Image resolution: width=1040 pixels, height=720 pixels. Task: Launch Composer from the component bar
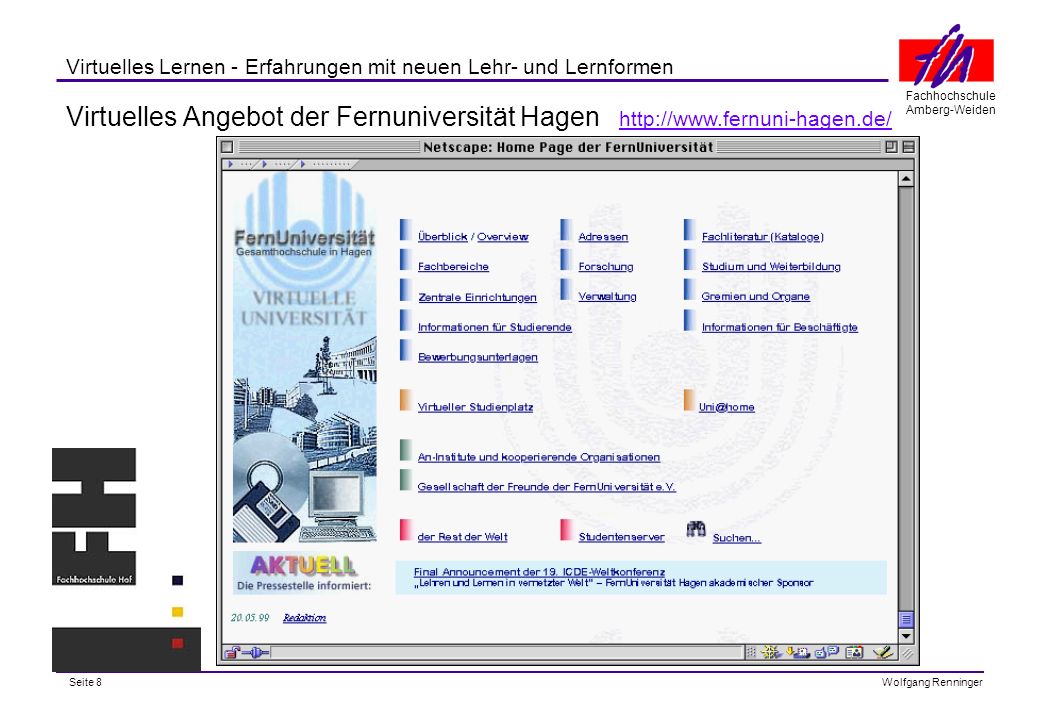pyautogui.click(x=883, y=652)
